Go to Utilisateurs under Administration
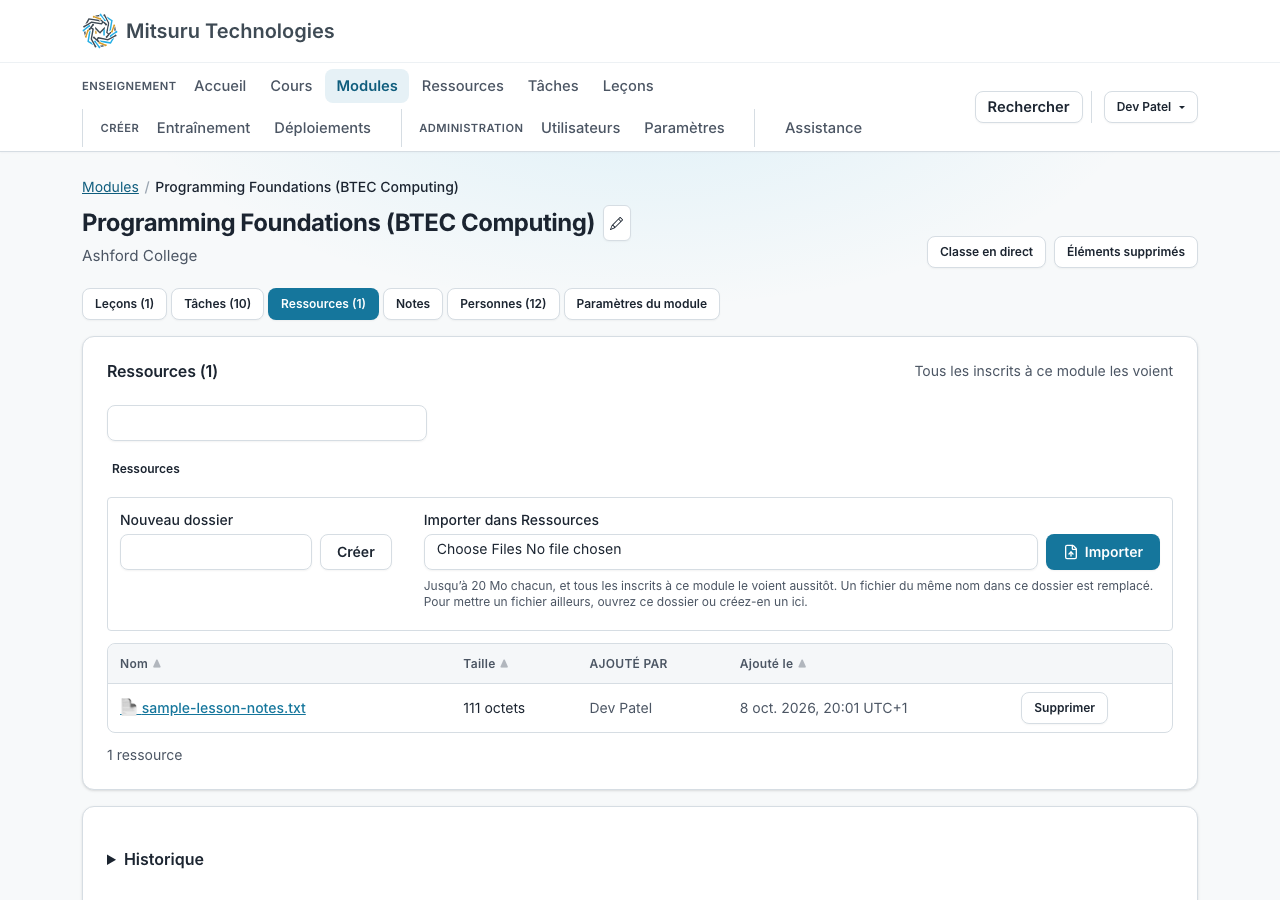1280x900 pixels. click(x=581, y=128)
